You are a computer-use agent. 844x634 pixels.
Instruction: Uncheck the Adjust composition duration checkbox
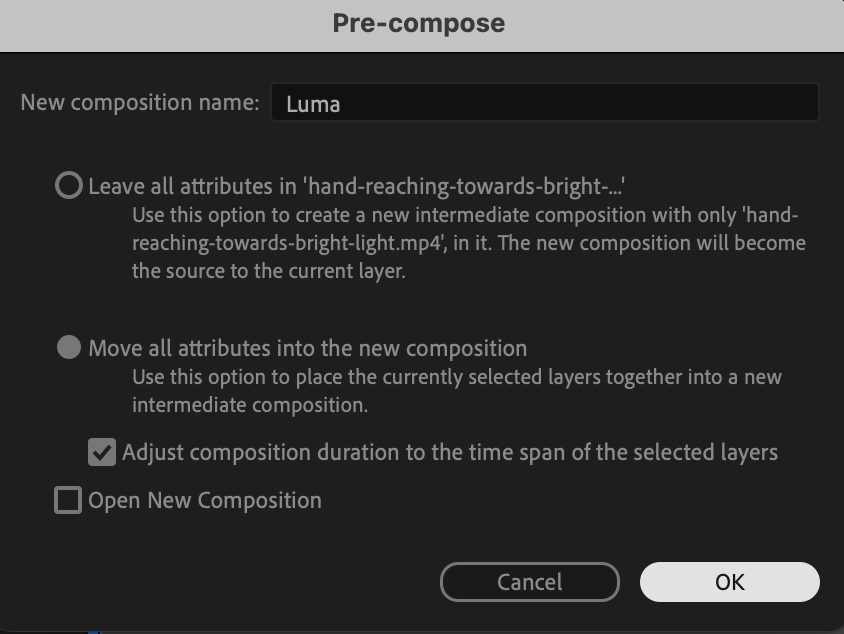(102, 452)
